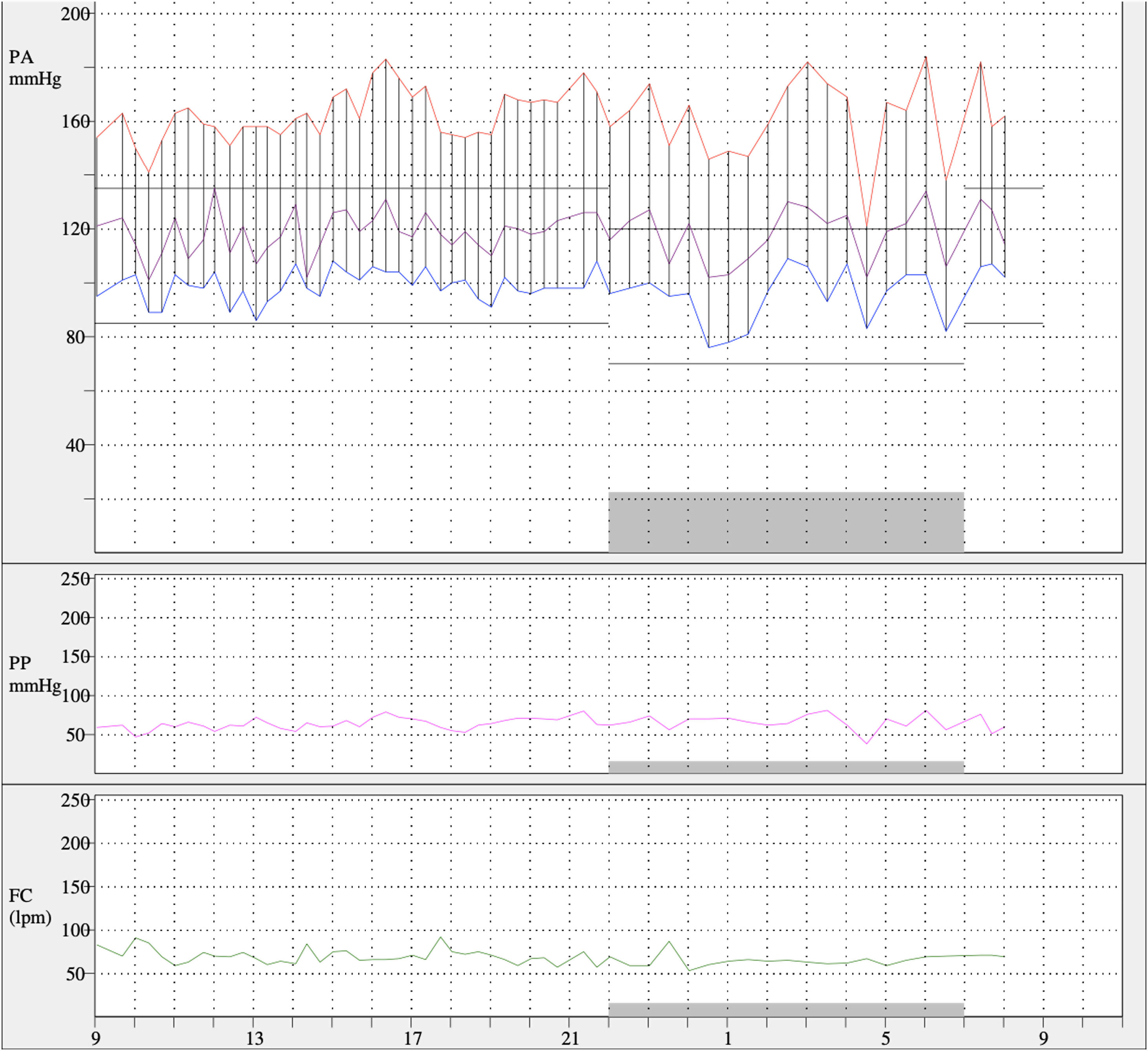Click the gray night-period bar in PP chart
Viewport: 1148px width, 1051px height.
point(786,767)
